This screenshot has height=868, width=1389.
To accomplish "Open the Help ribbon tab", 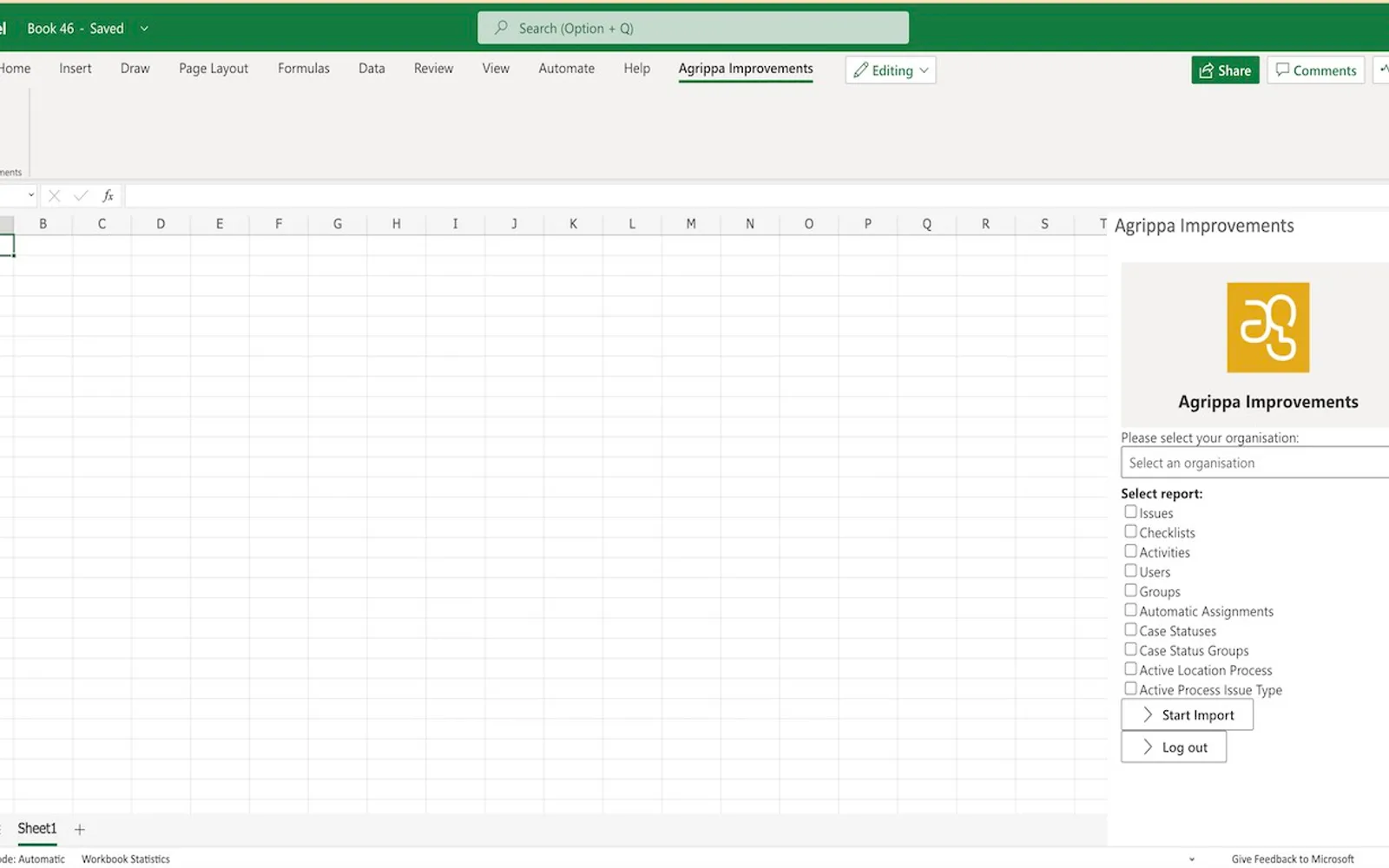I will [x=636, y=69].
